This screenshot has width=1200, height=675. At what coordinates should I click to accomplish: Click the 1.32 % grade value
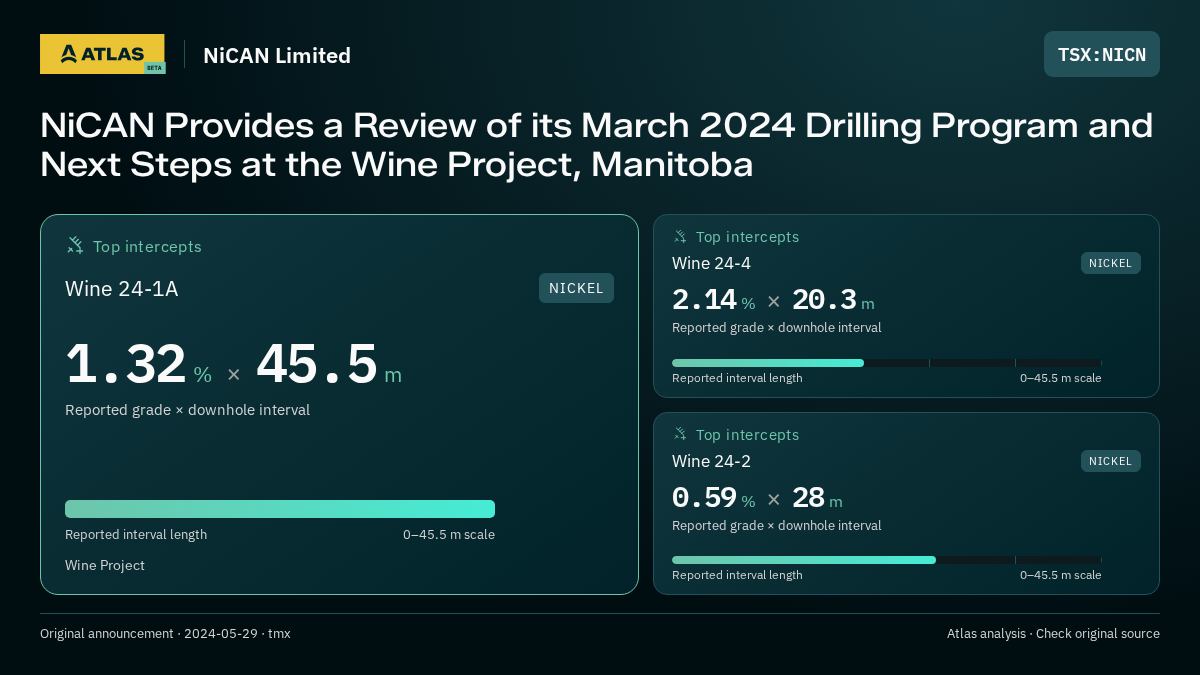pos(139,365)
